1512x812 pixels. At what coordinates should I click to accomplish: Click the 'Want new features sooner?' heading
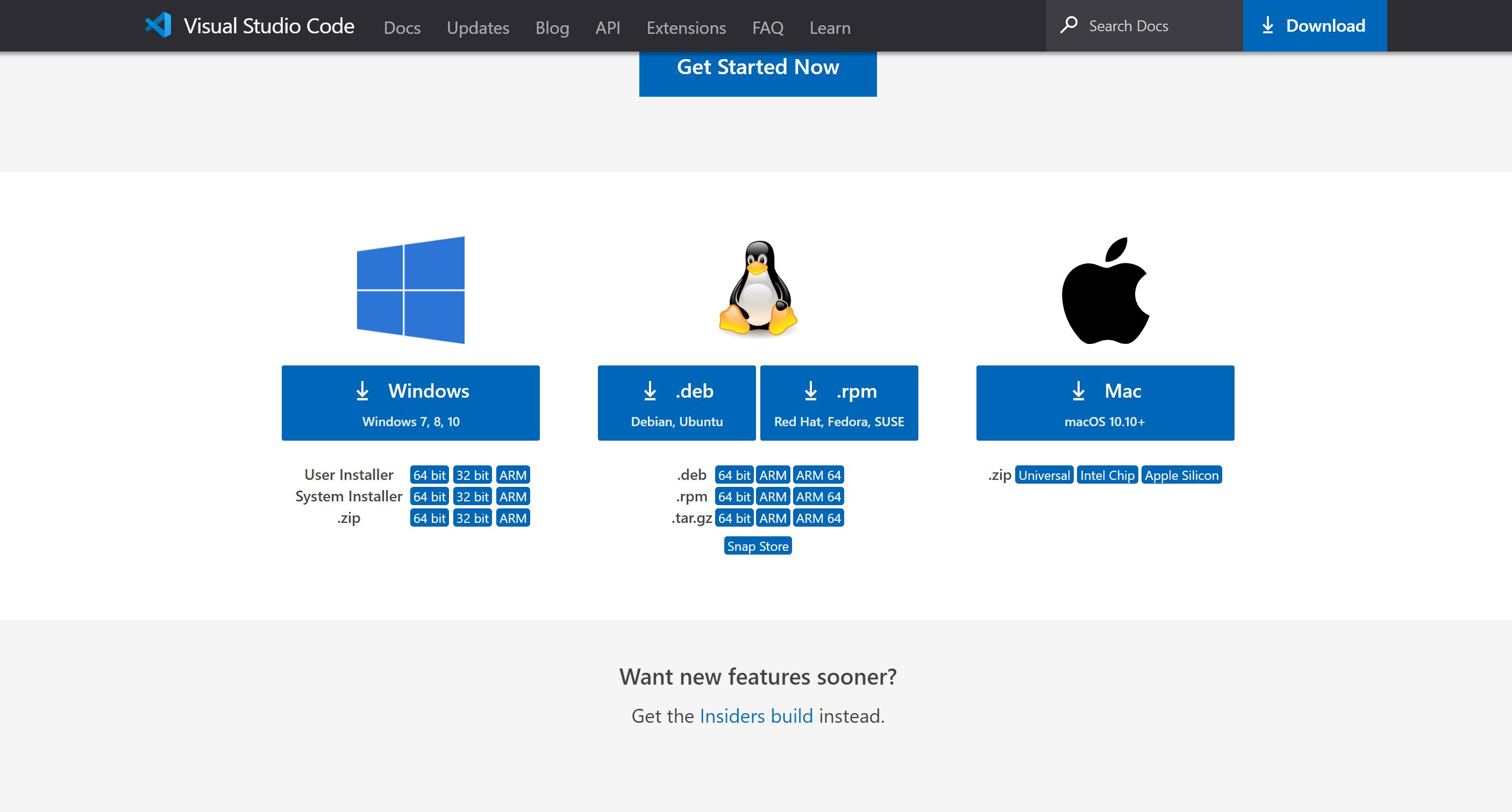758,677
